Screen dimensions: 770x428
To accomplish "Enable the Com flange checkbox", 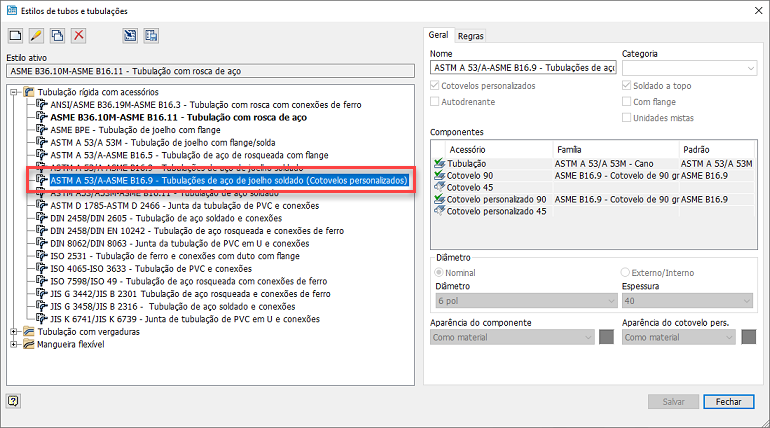I will 626,102.
